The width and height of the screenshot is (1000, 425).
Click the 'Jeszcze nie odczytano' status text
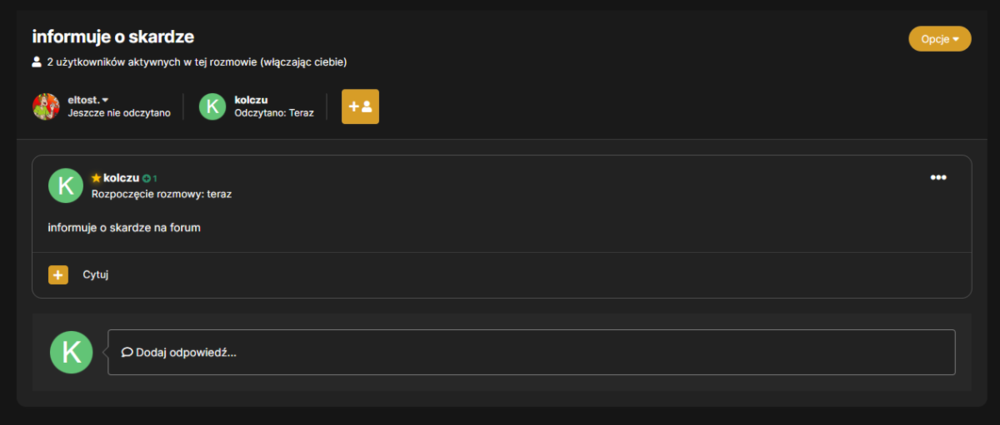tap(119, 113)
